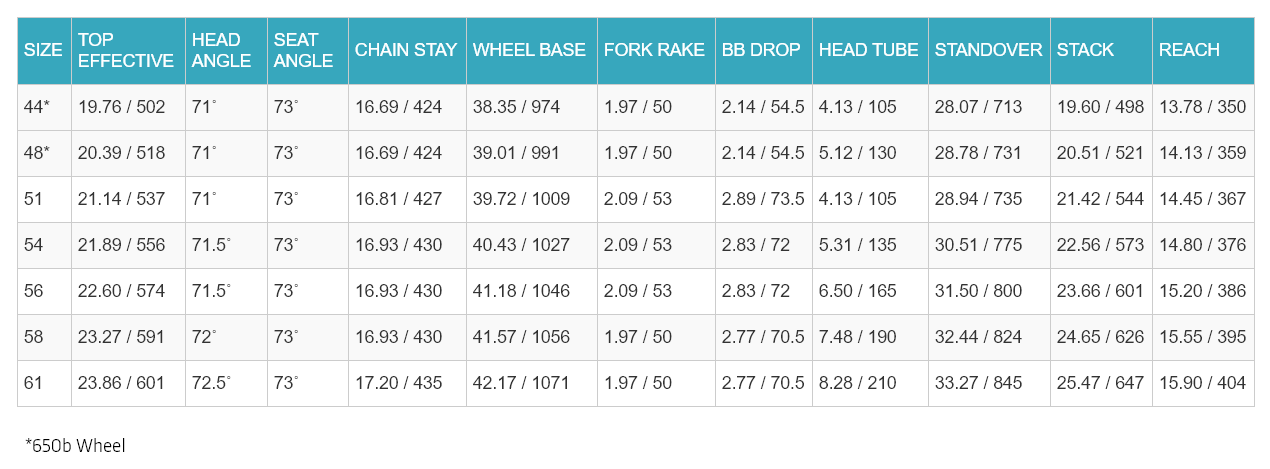
Task: Click the STACK column header
Action: (x=1086, y=50)
